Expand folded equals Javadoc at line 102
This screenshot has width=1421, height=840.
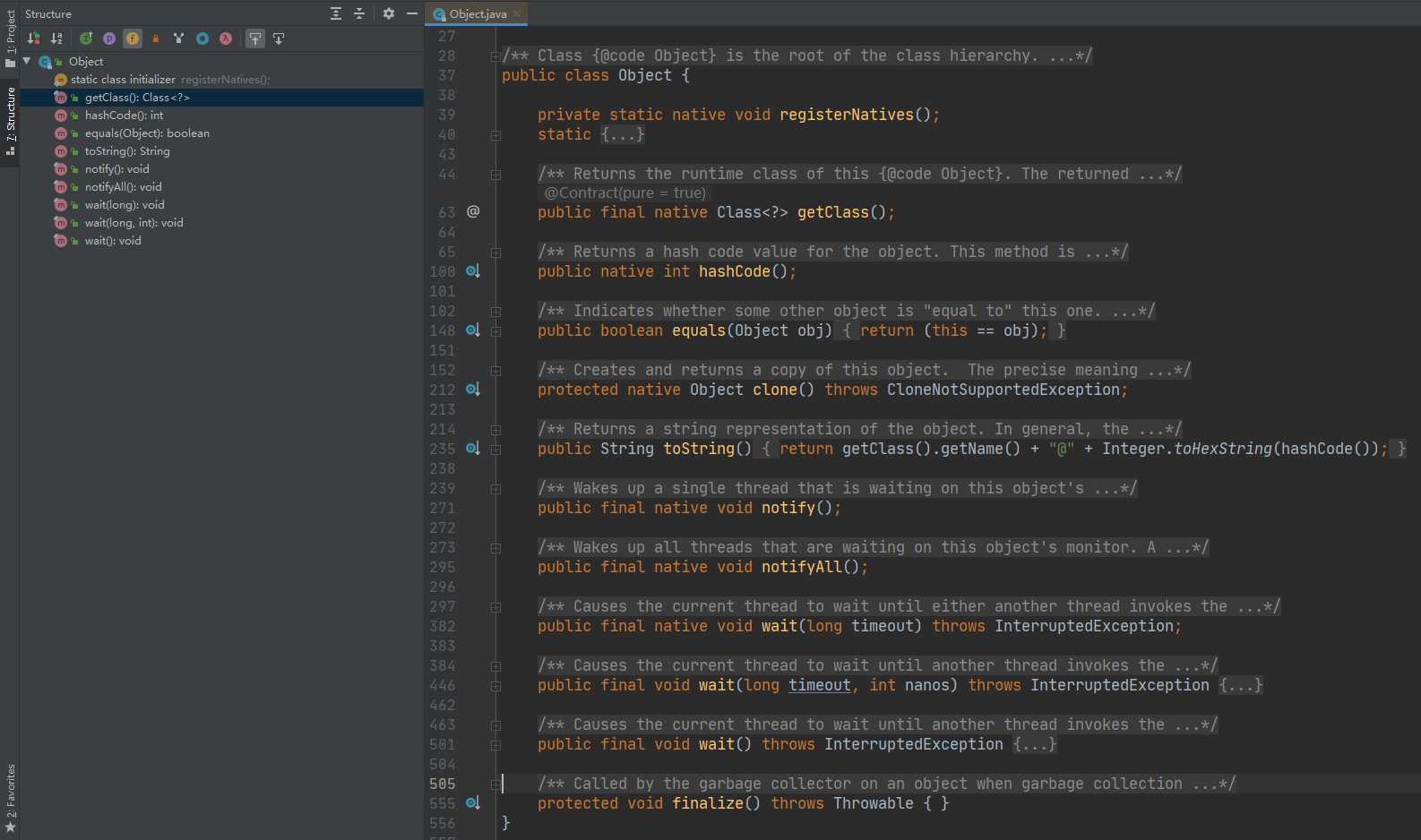coord(495,312)
